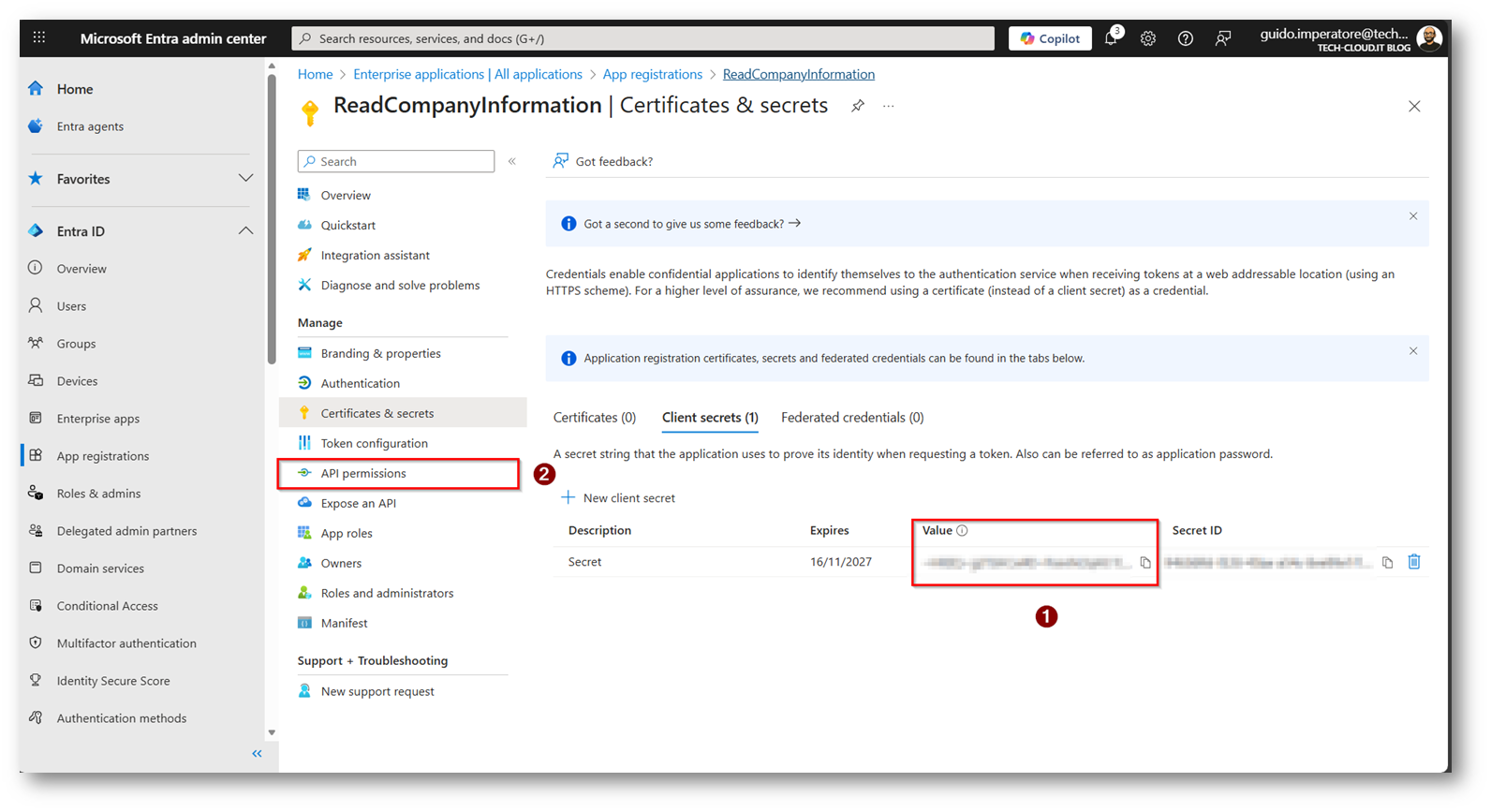This screenshot has width=1491, height=812.
Task: Switch to Client secrets (1) tab
Action: tap(710, 418)
